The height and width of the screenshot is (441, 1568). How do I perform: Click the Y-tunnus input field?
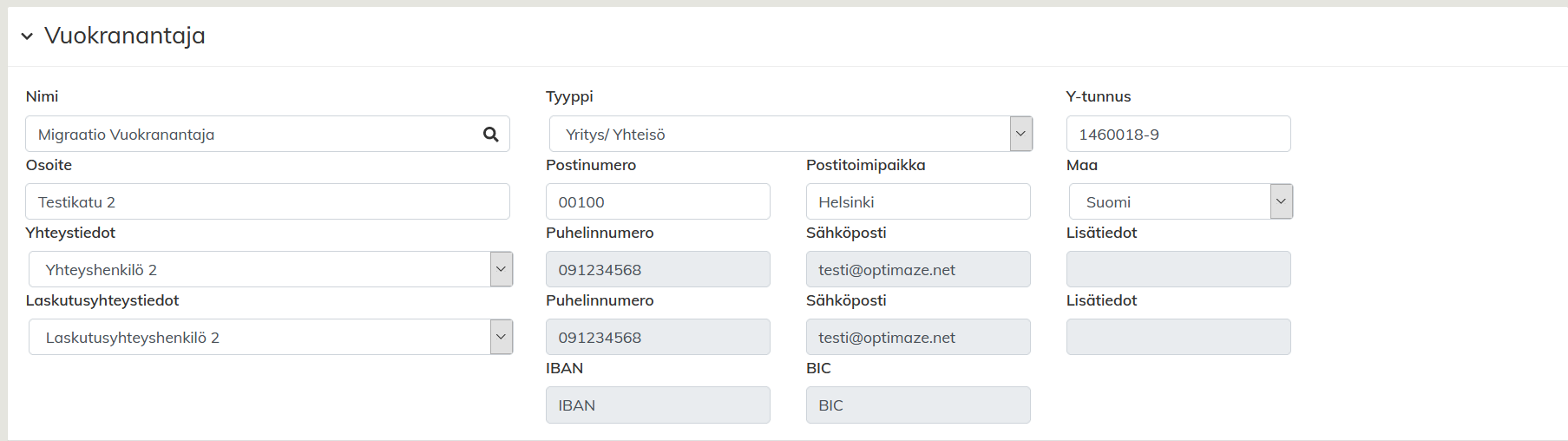tap(1178, 135)
